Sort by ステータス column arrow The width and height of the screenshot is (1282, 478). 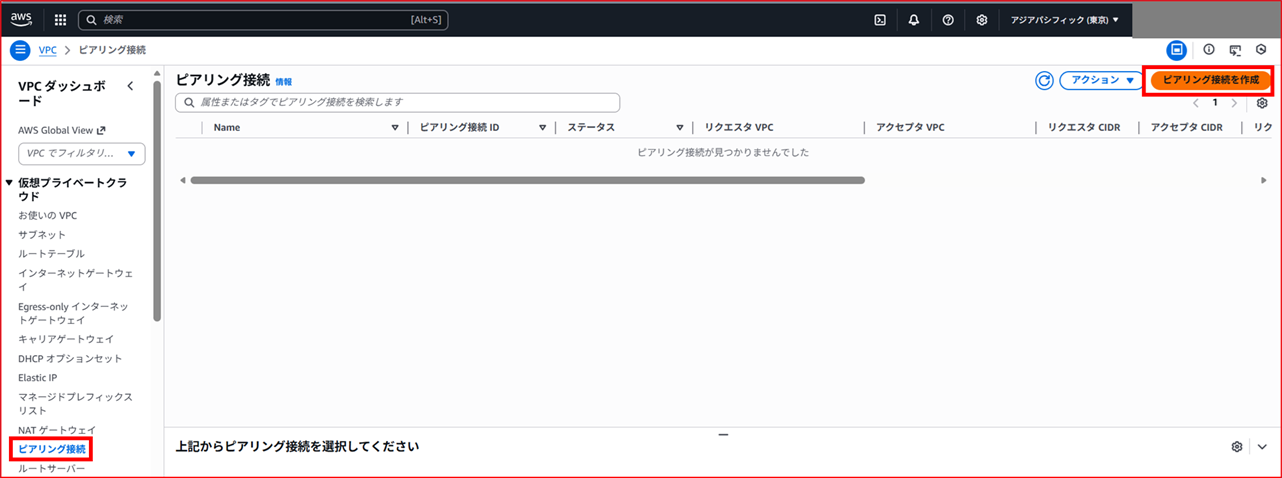coord(679,128)
